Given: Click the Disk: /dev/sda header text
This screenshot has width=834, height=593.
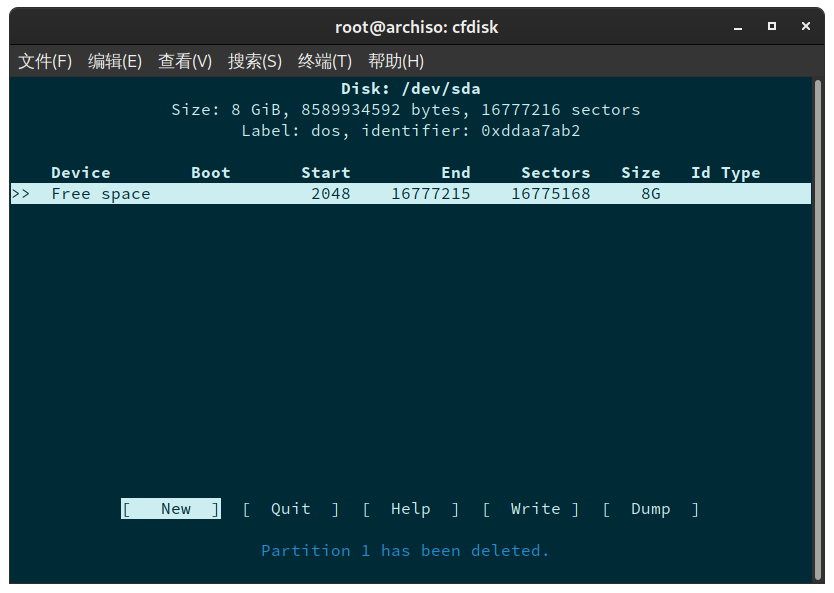Looking at the screenshot, I should [417, 88].
